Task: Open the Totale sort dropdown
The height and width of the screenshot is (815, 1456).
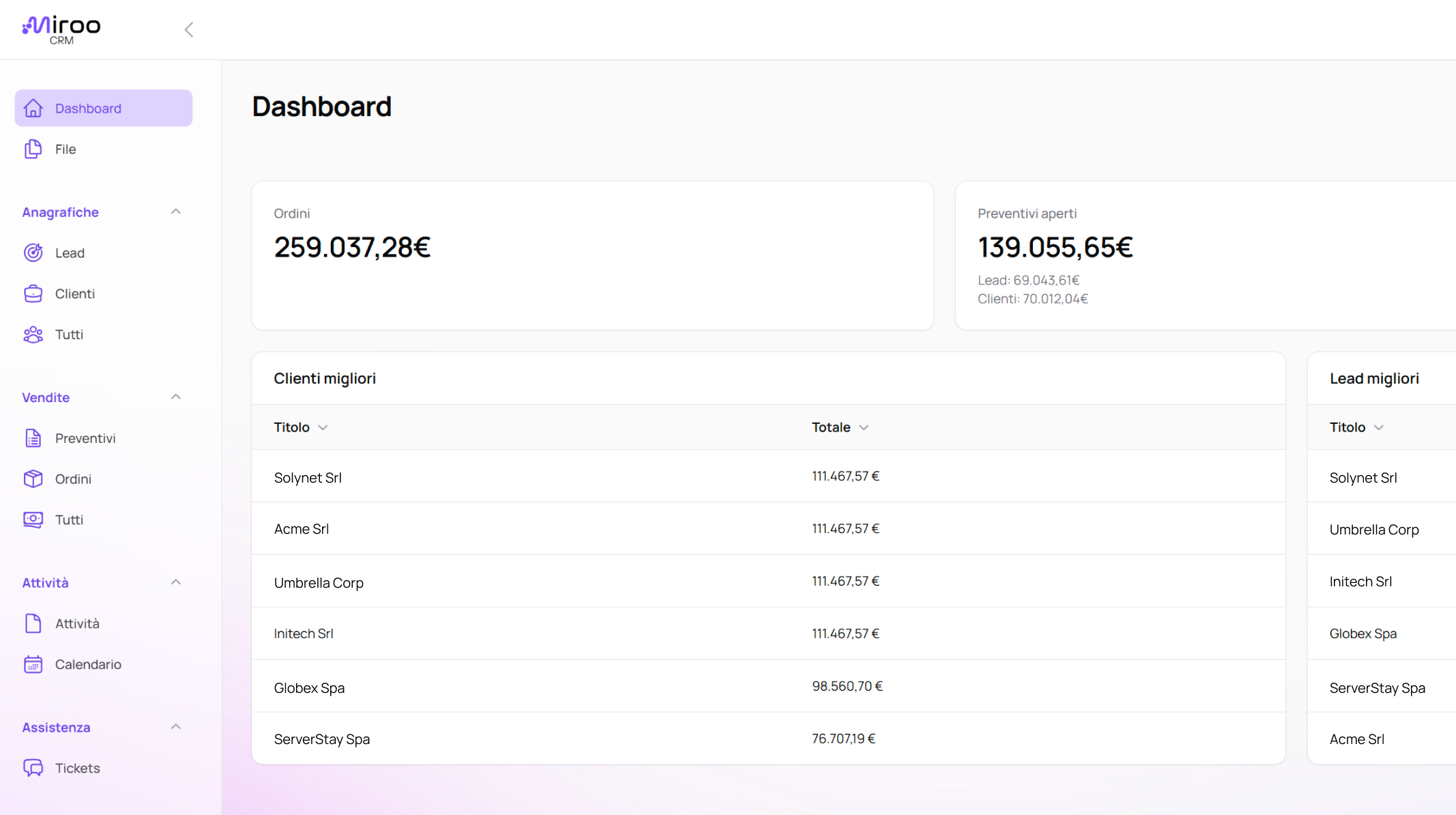Action: 864,427
